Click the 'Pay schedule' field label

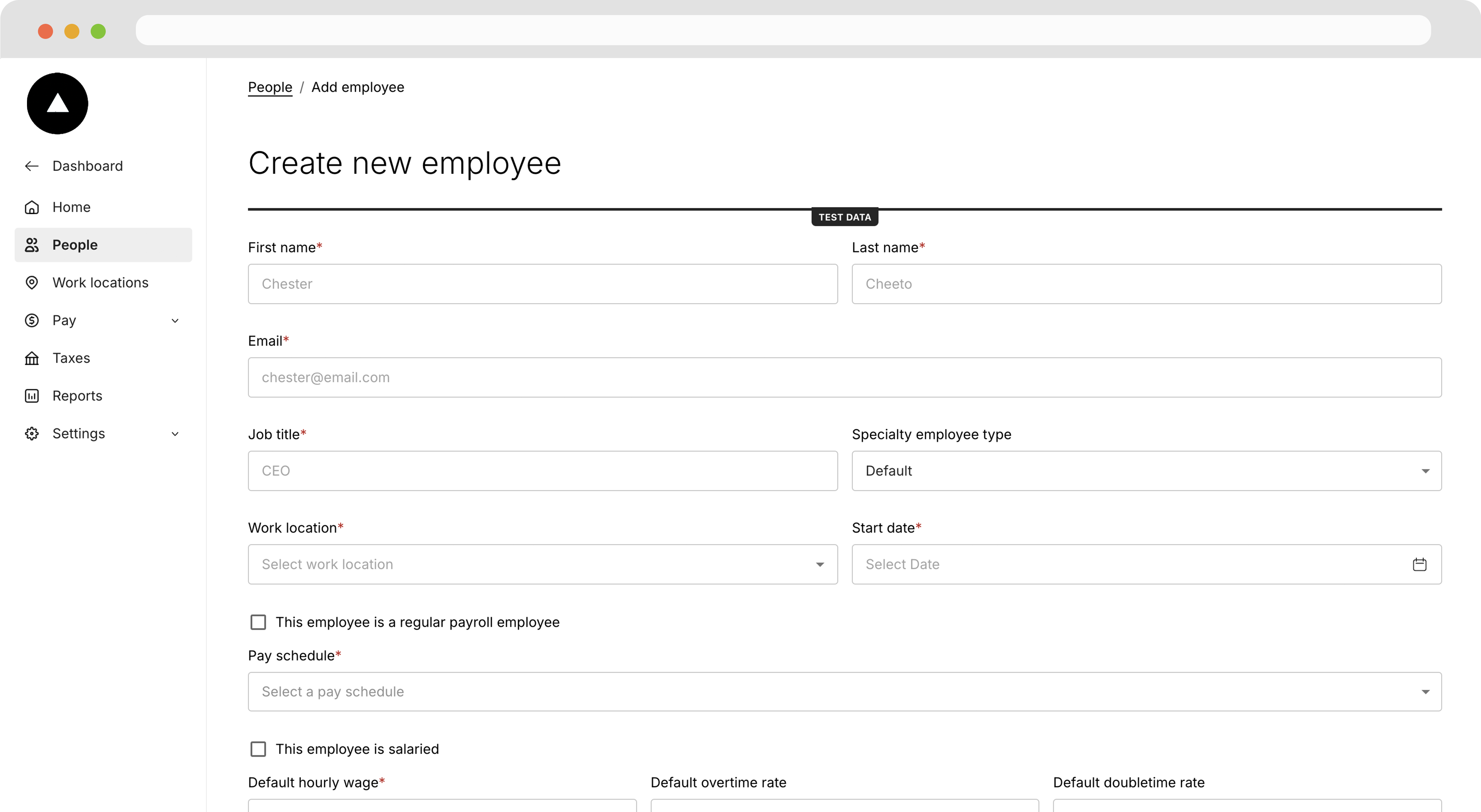click(294, 656)
